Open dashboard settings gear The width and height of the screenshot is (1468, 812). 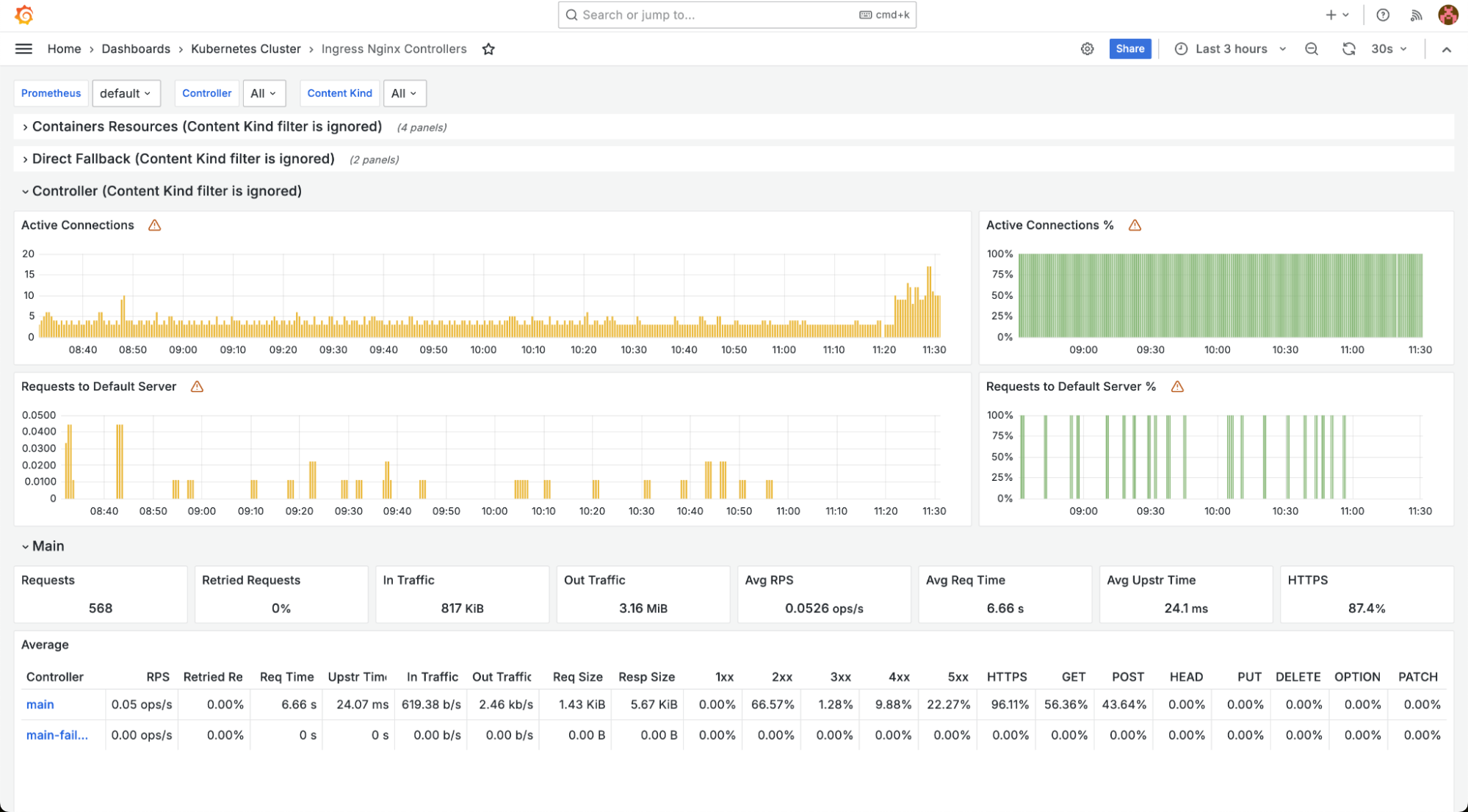[x=1087, y=49]
